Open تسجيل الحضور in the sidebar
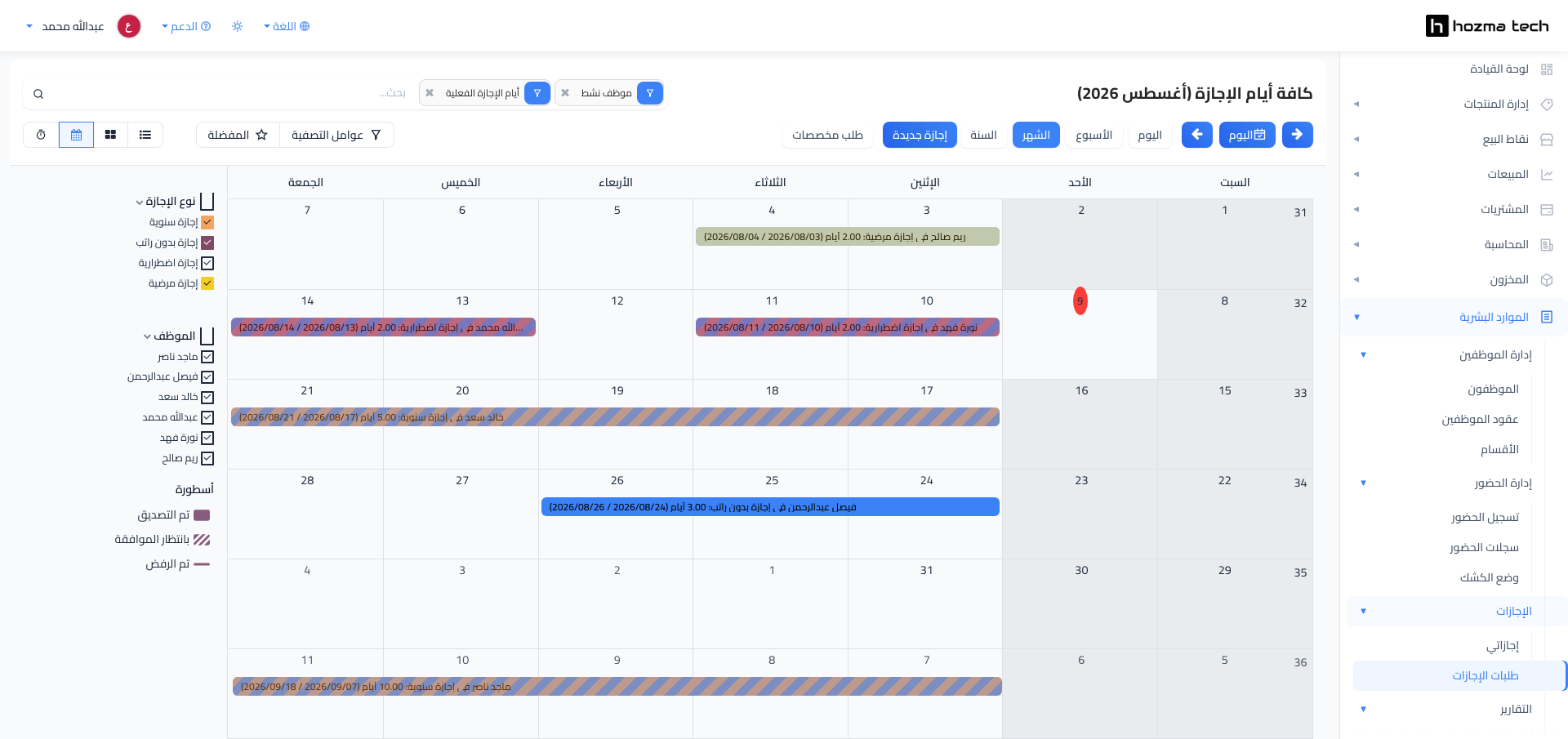 (x=1485, y=517)
